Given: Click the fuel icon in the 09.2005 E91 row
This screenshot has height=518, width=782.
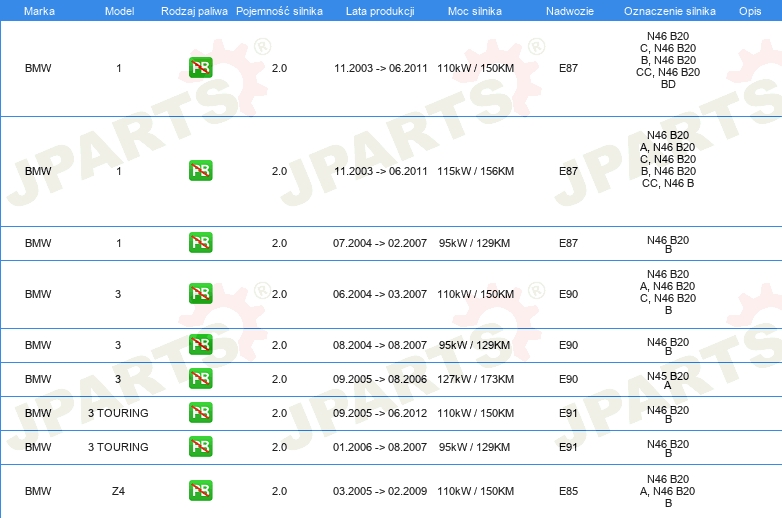Looking at the screenshot, I should click(200, 413).
